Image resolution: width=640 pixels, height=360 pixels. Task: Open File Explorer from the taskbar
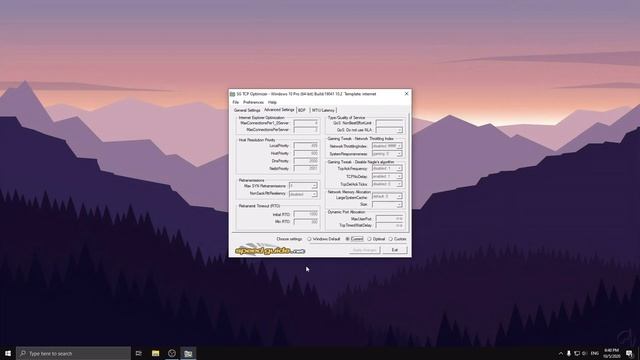point(156,353)
